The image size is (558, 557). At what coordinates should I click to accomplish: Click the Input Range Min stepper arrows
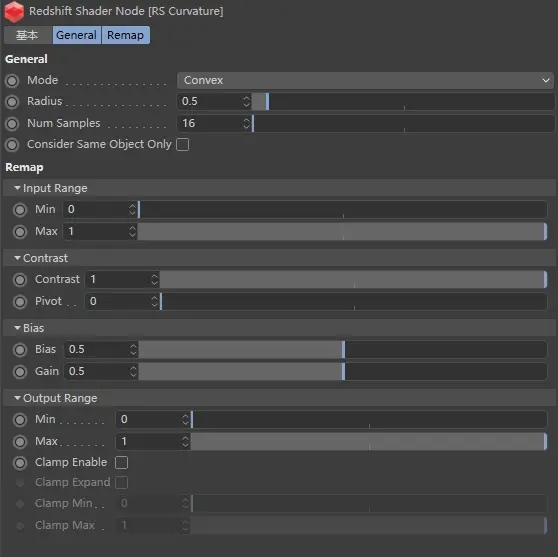pyautogui.click(x=132, y=210)
